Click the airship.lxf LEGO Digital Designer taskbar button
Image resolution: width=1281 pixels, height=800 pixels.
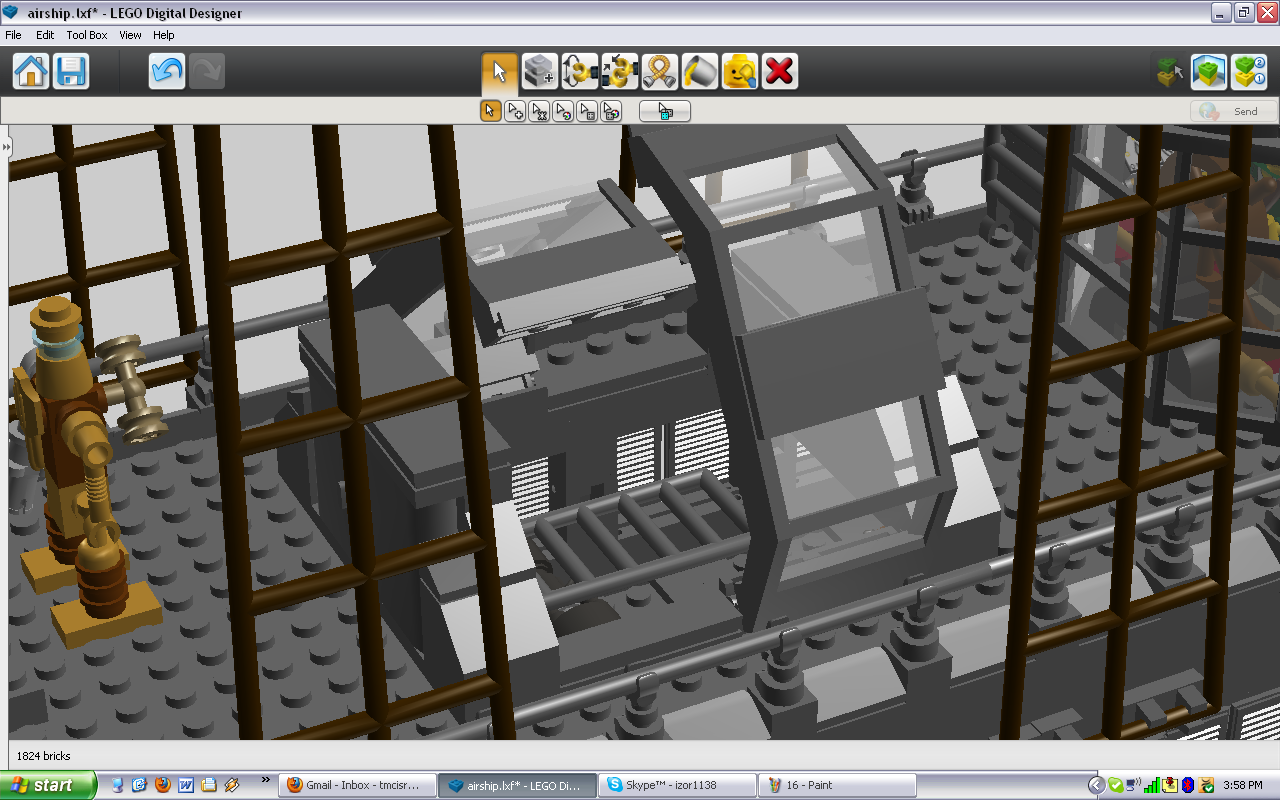[518, 785]
